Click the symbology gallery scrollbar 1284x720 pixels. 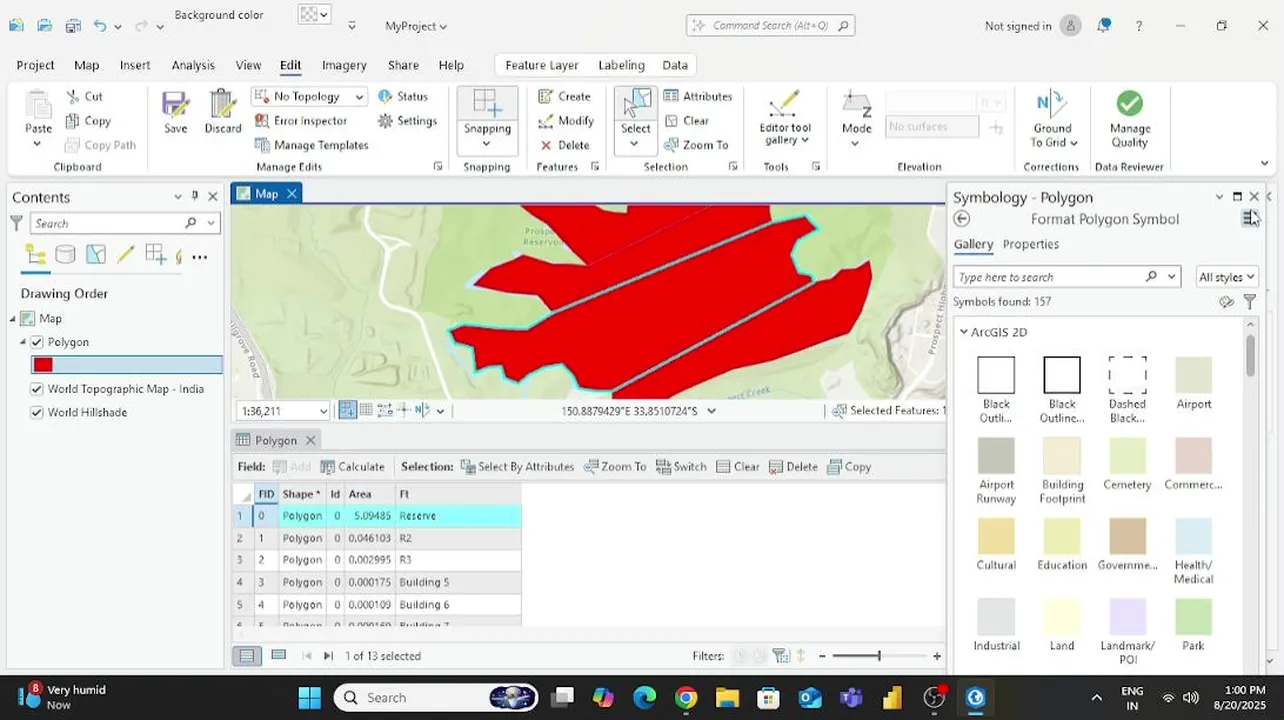click(1250, 355)
